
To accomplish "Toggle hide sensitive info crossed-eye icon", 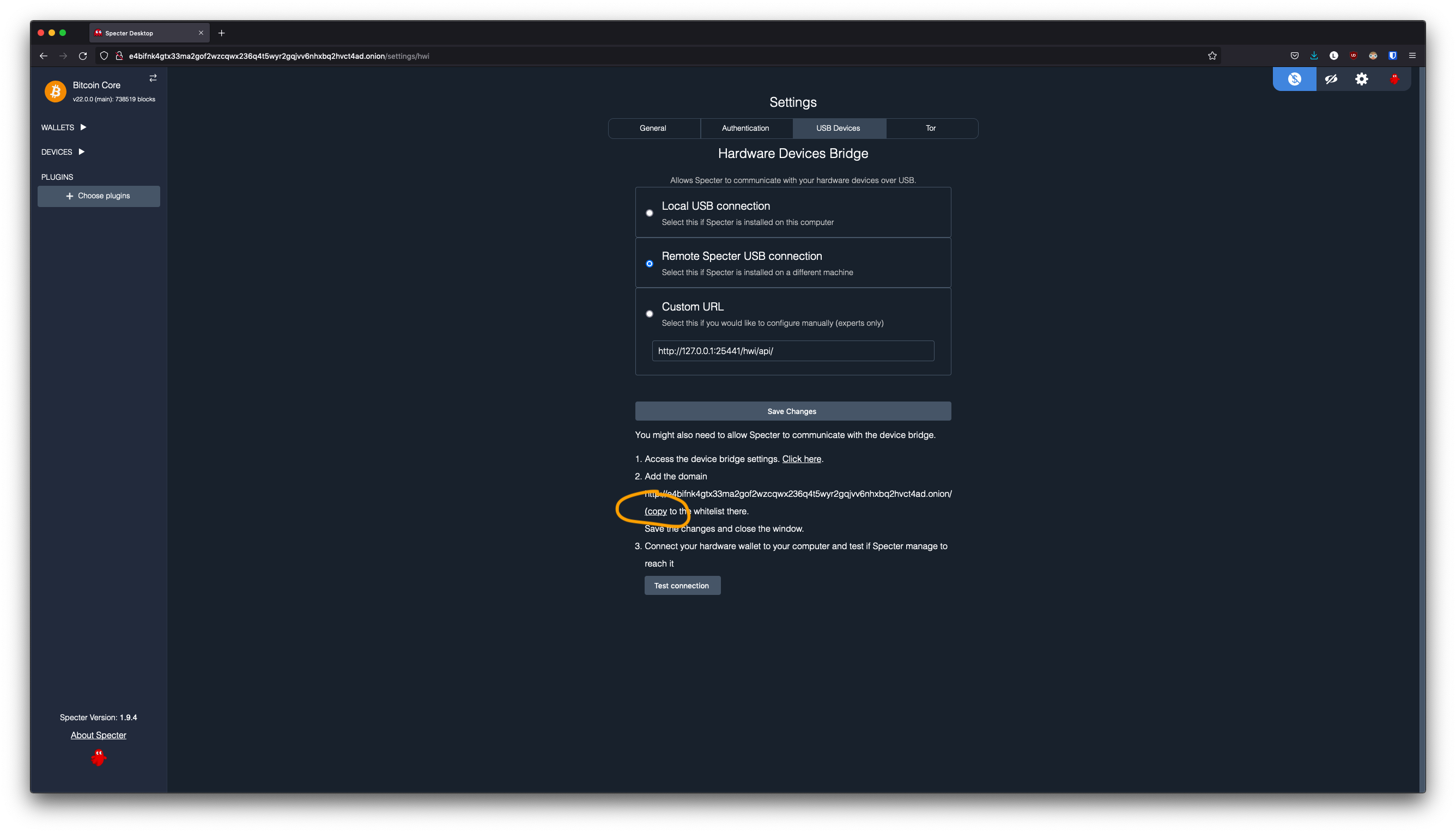I will 1331,79.
